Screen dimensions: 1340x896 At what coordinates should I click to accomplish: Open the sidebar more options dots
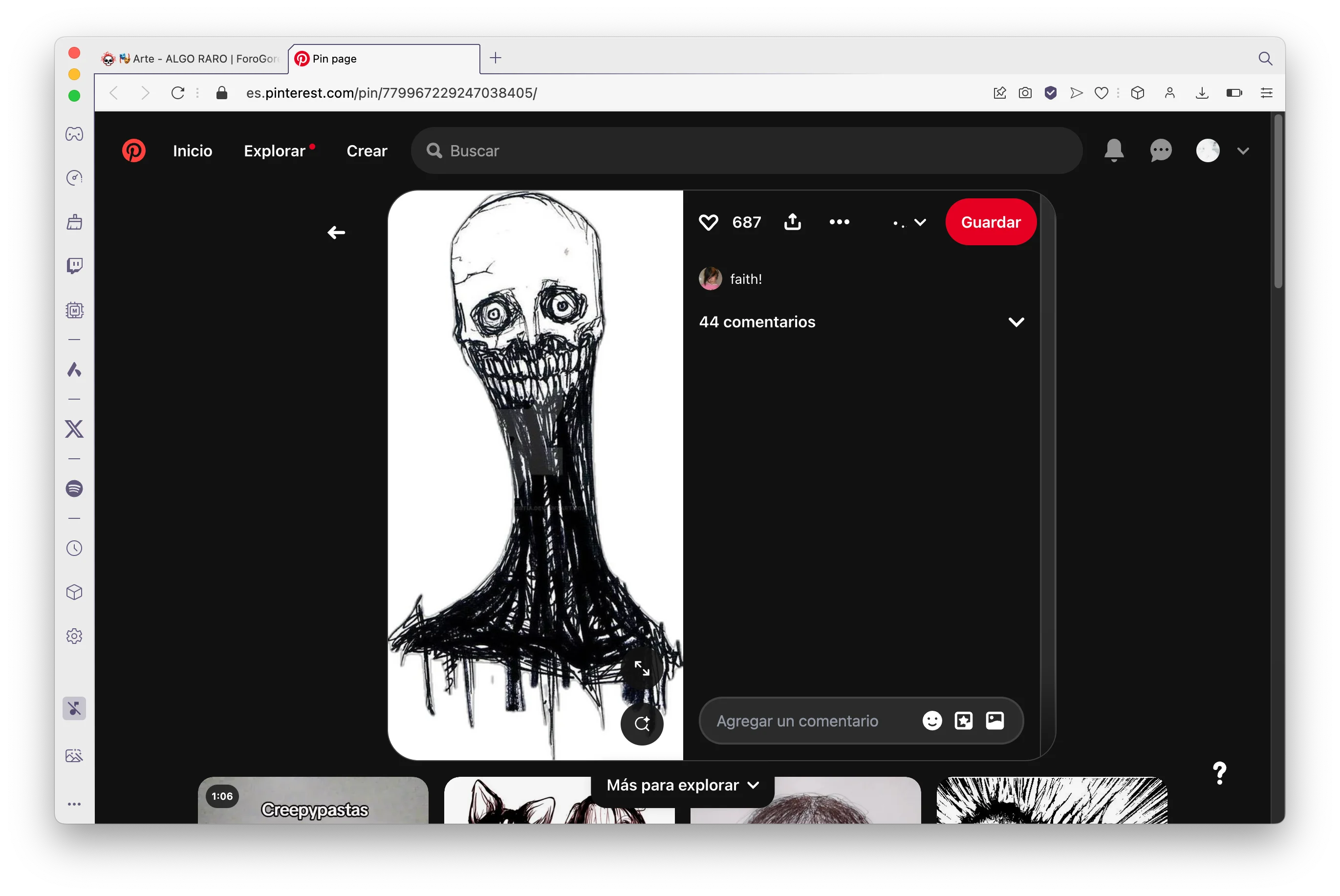point(74,804)
